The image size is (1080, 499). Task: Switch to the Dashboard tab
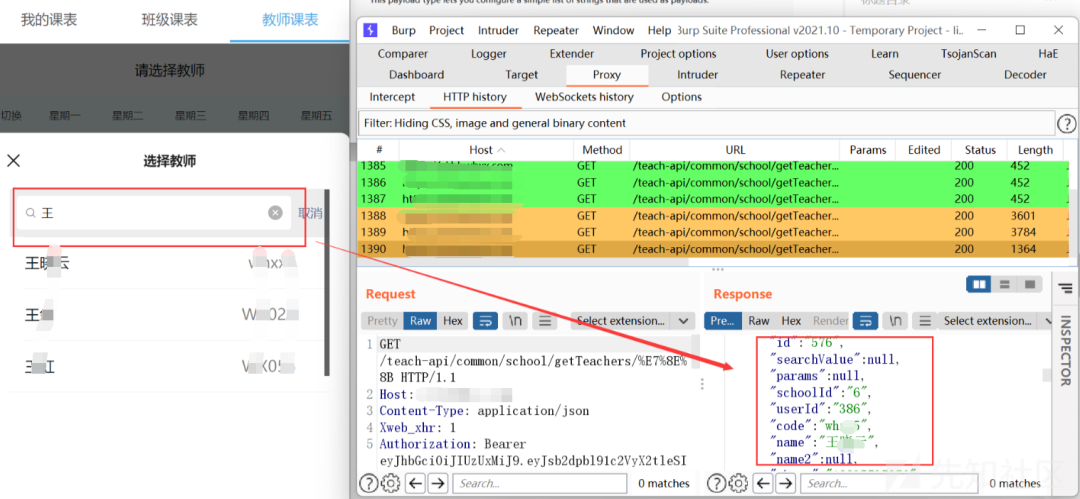[416, 74]
